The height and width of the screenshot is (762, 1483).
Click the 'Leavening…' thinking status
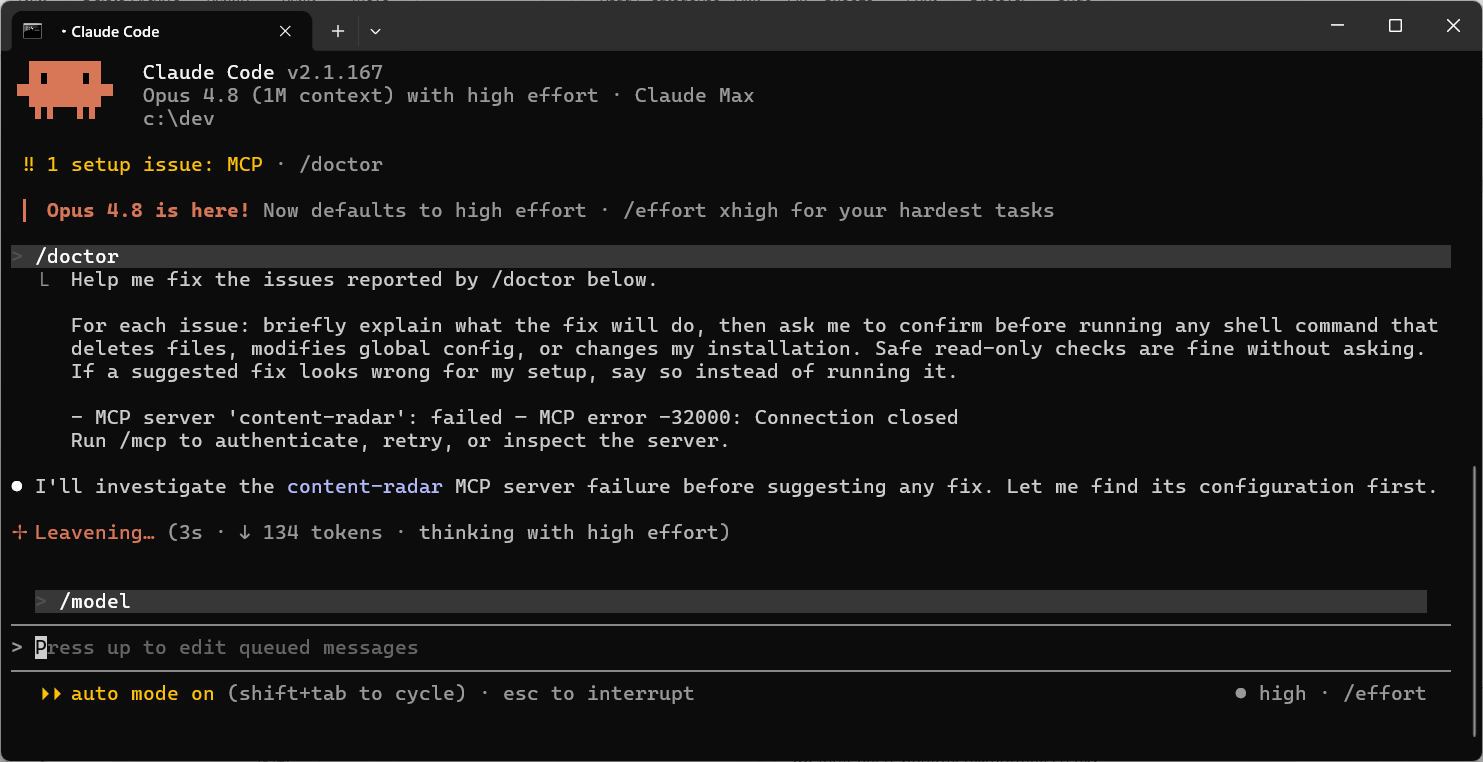point(95,533)
